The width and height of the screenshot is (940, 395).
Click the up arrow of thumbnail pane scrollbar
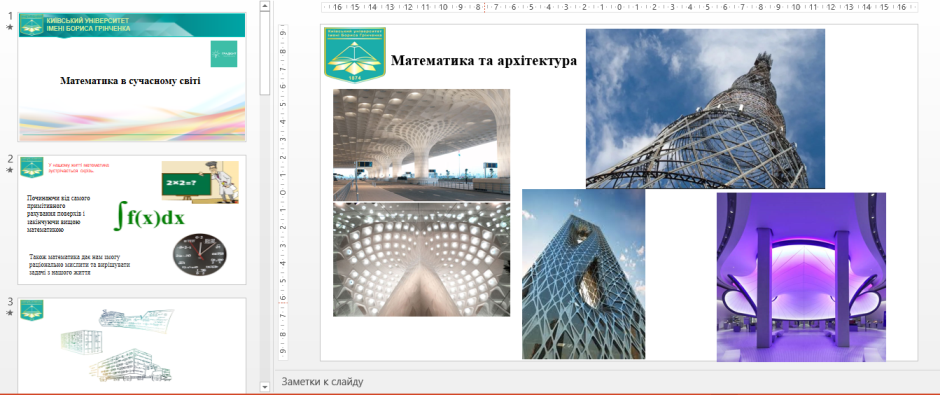pyautogui.click(x=265, y=5)
